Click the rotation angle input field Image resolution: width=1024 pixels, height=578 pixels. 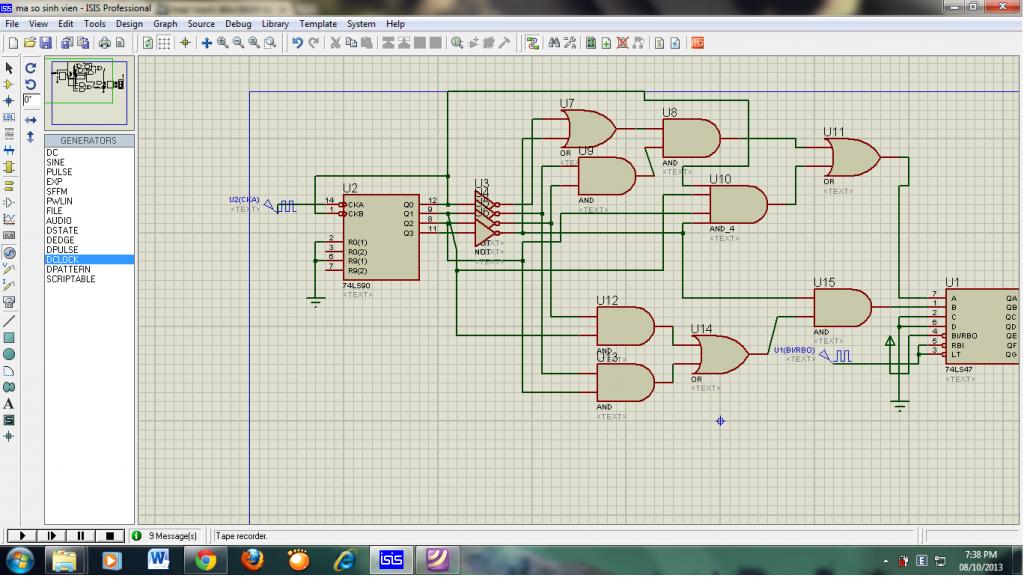[x=31, y=101]
